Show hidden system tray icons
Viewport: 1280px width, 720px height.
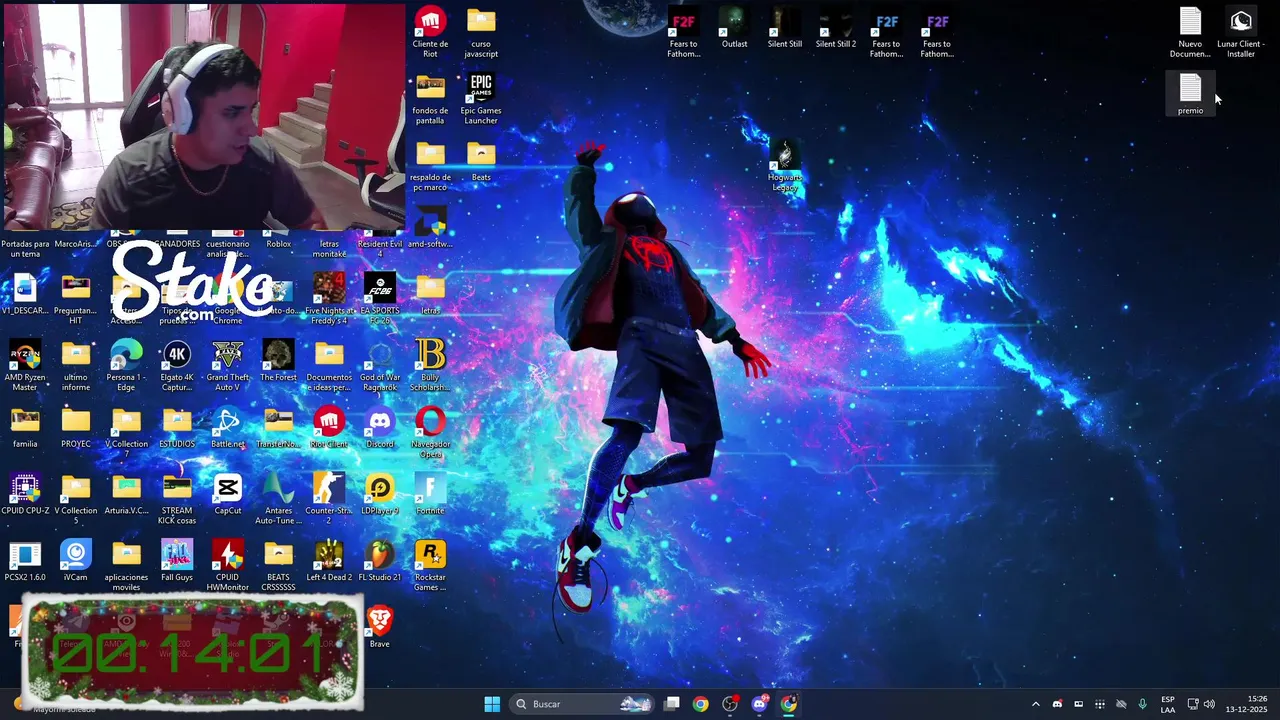point(1035,704)
